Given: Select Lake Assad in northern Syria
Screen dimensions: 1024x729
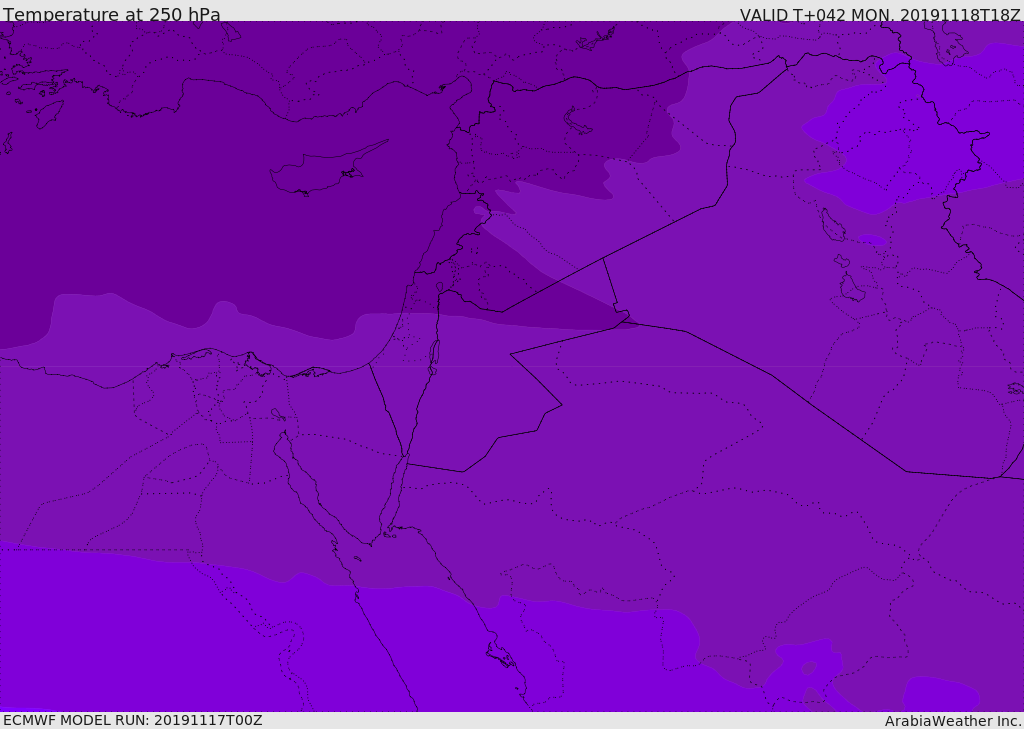Looking at the screenshot, I should pos(578,121).
